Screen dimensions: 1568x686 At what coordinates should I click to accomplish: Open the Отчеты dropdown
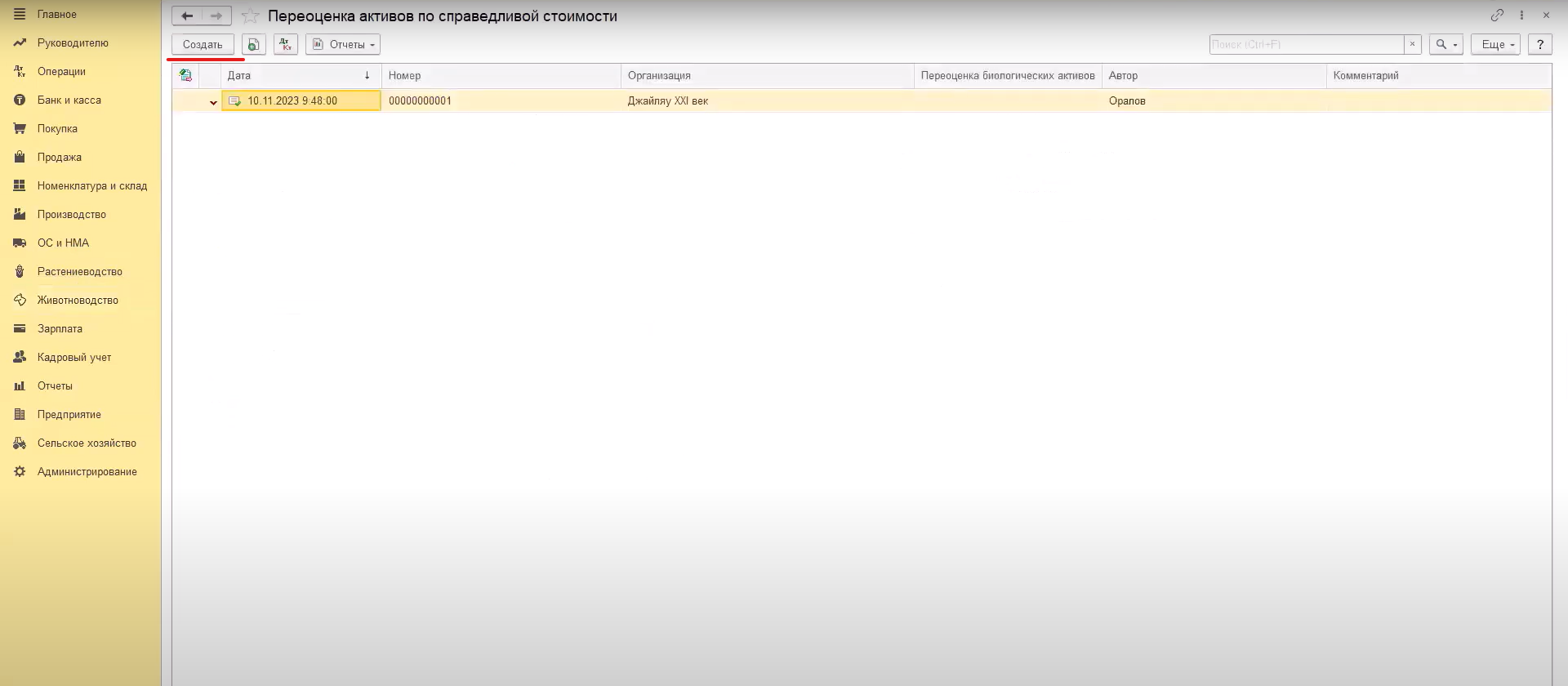(343, 45)
